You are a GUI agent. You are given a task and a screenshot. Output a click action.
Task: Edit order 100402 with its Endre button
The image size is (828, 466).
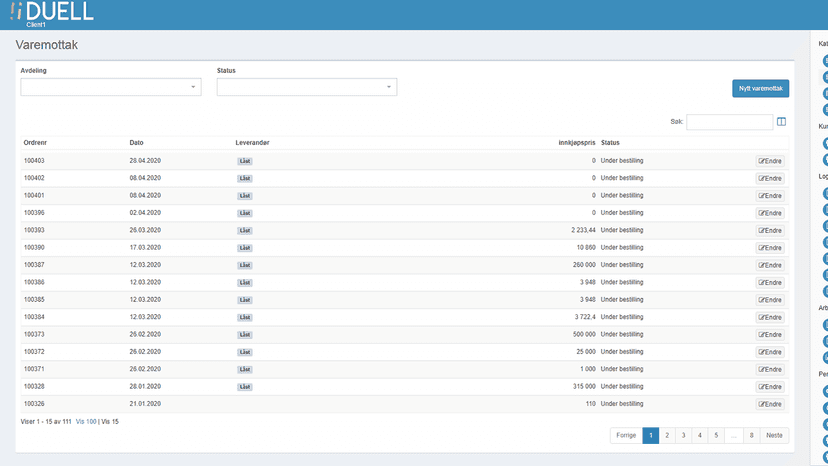click(770, 179)
